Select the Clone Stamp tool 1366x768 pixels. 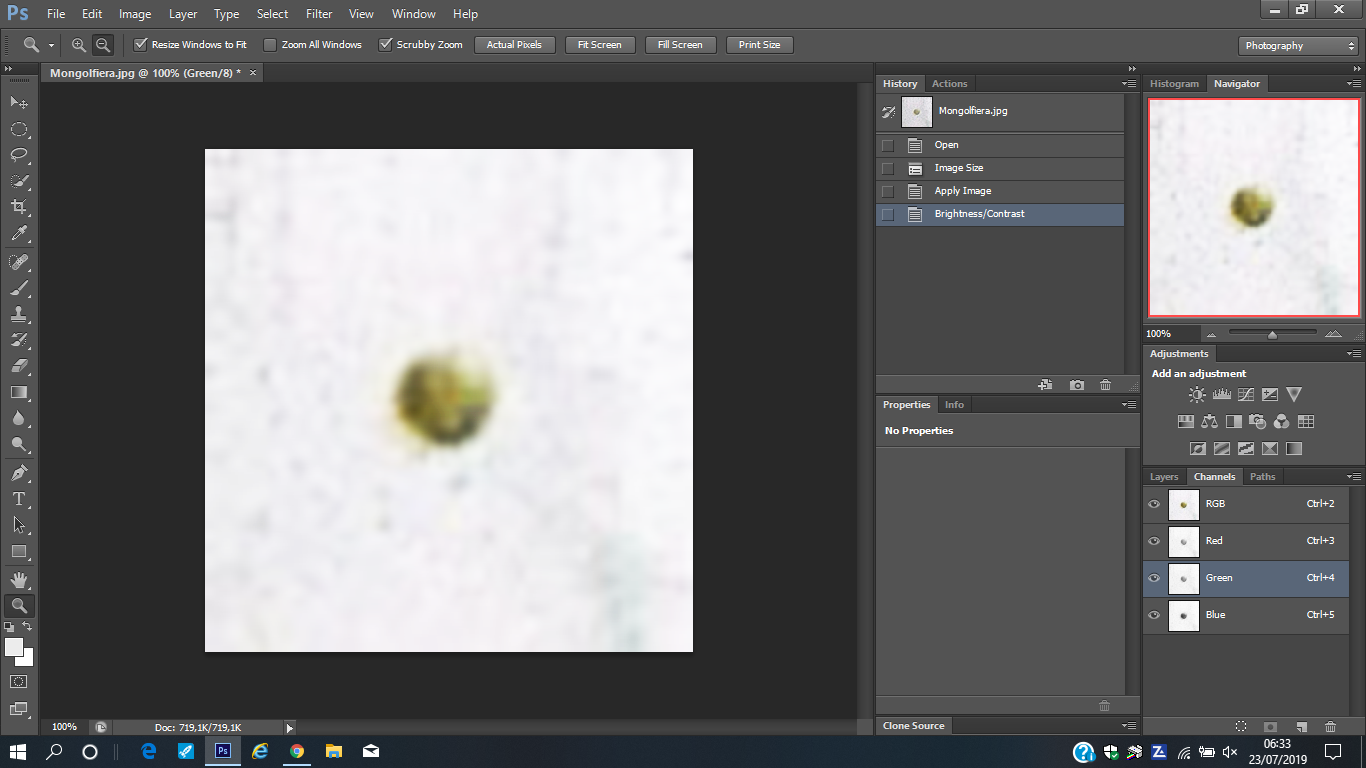click(x=18, y=313)
